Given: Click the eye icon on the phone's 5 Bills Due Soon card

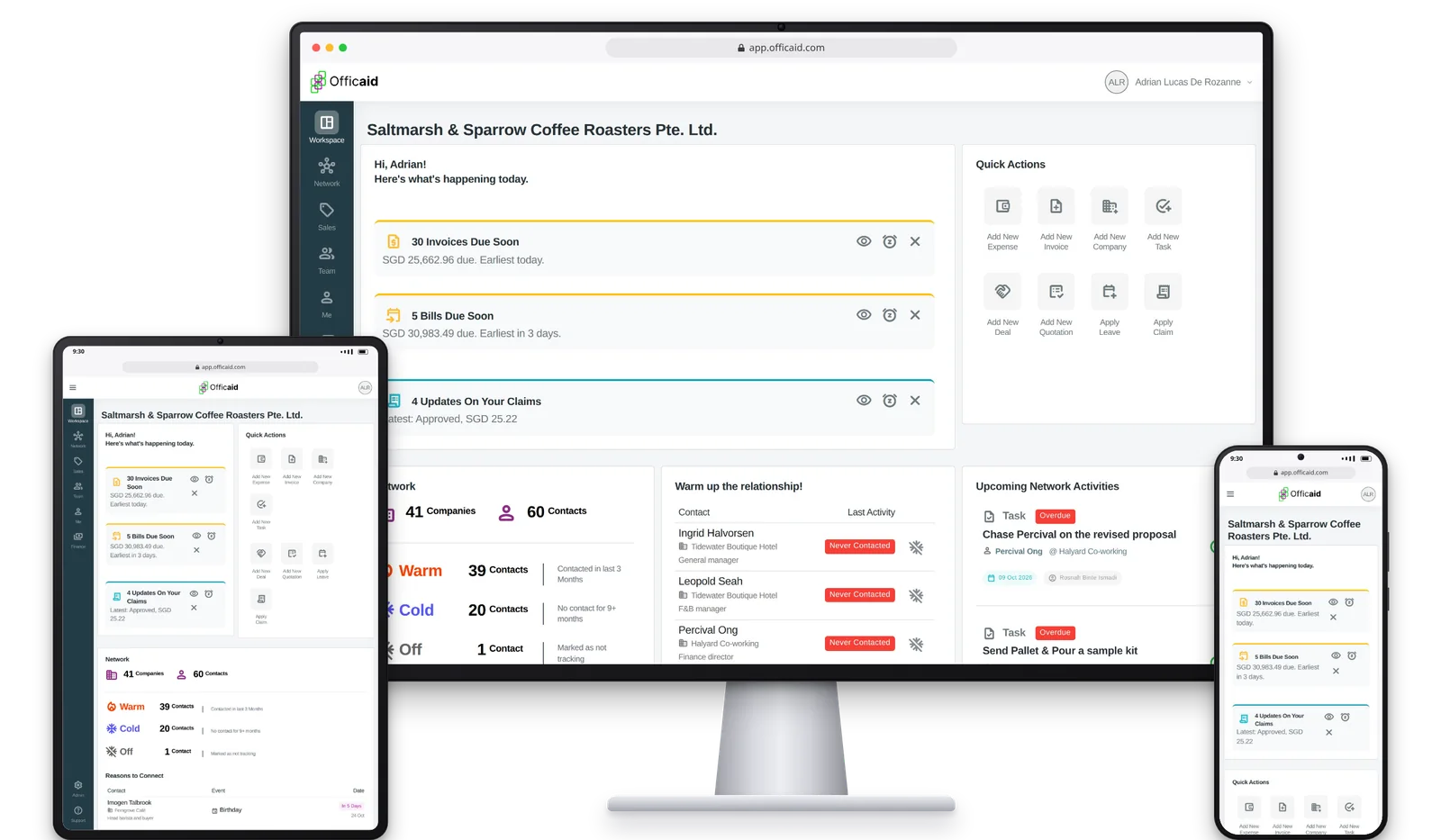Looking at the screenshot, I should 1336,655.
